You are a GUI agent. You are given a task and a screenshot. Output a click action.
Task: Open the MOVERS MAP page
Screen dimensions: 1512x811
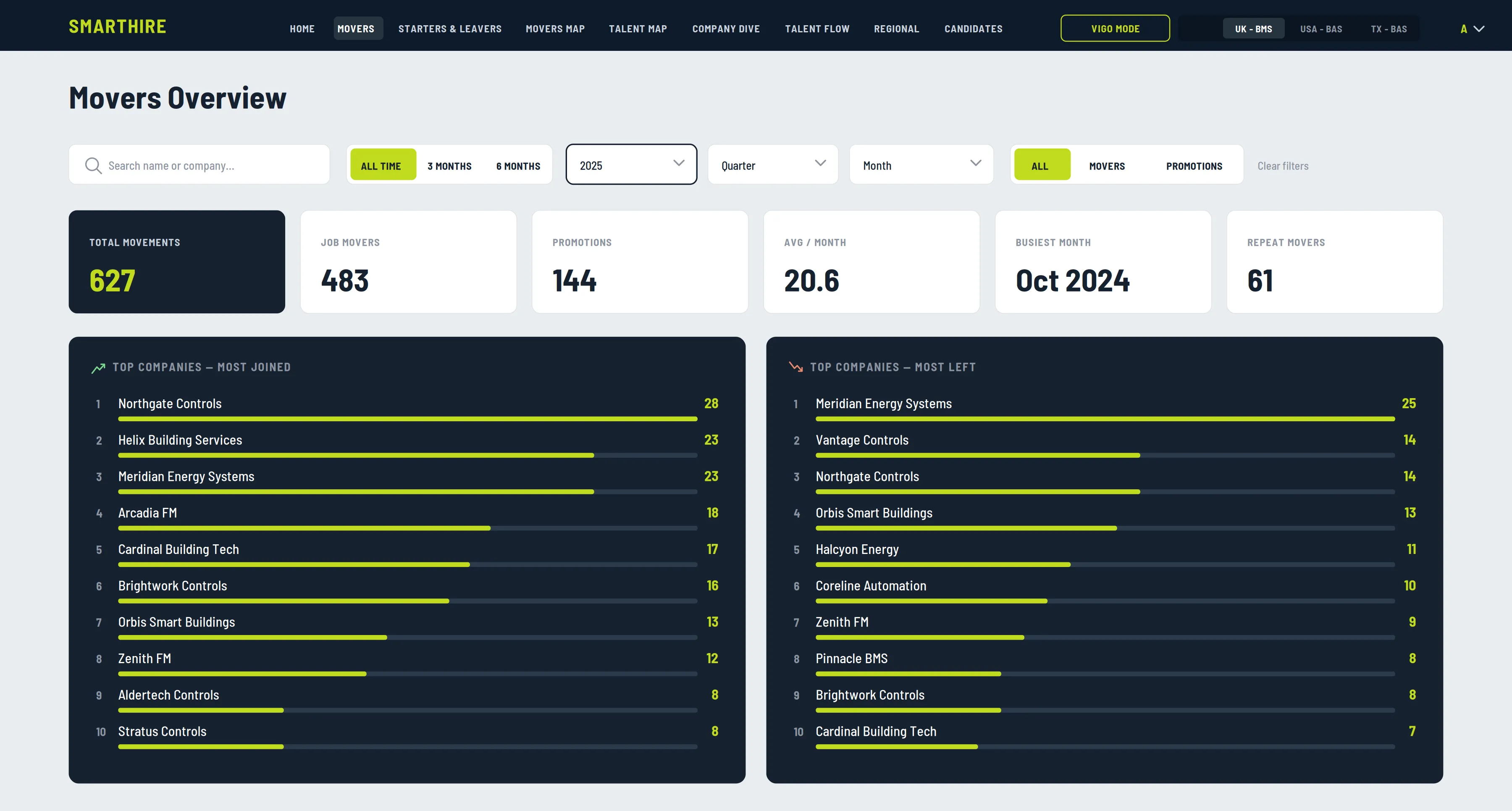pyautogui.click(x=555, y=29)
